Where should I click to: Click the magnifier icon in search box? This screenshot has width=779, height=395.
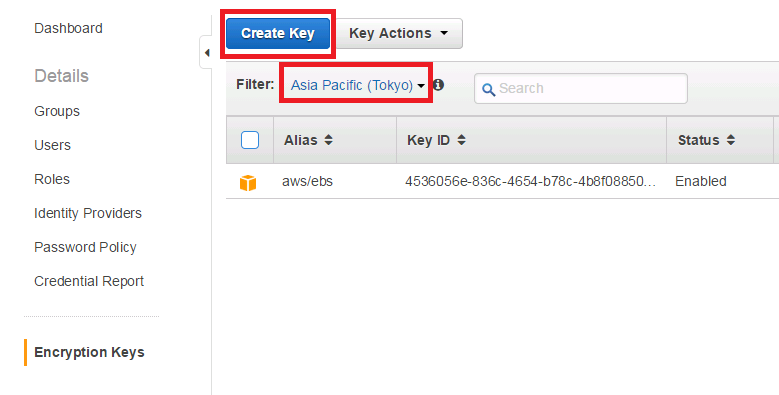click(488, 89)
